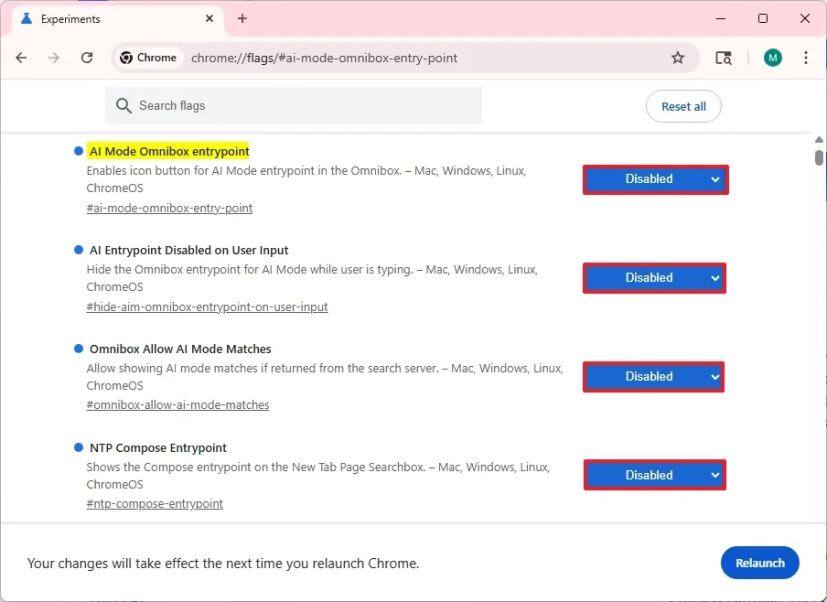Screen dimensions: 827x602
Task: Click the Reset all button
Action: (x=683, y=105)
